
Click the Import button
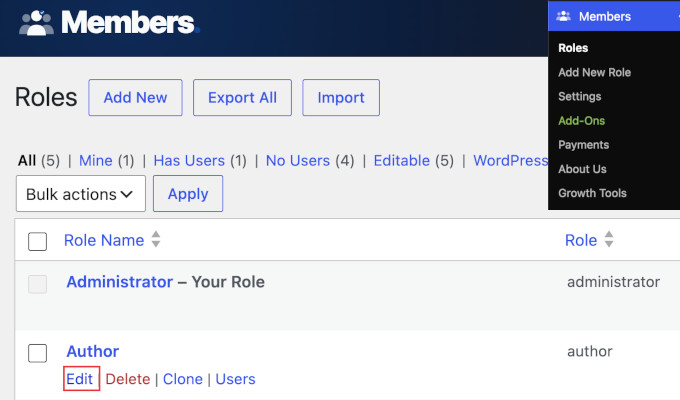pyautogui.click(x=341, y=98)
